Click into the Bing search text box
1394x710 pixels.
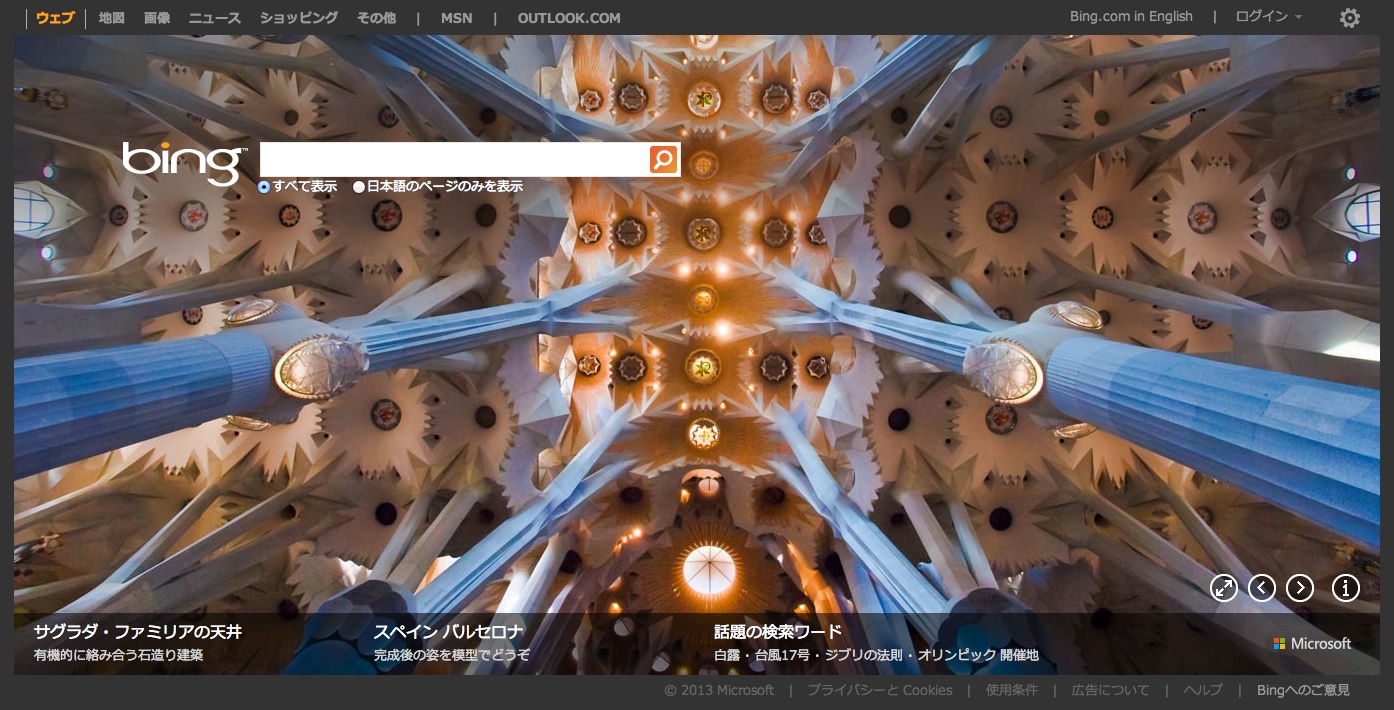pos(453,160)
